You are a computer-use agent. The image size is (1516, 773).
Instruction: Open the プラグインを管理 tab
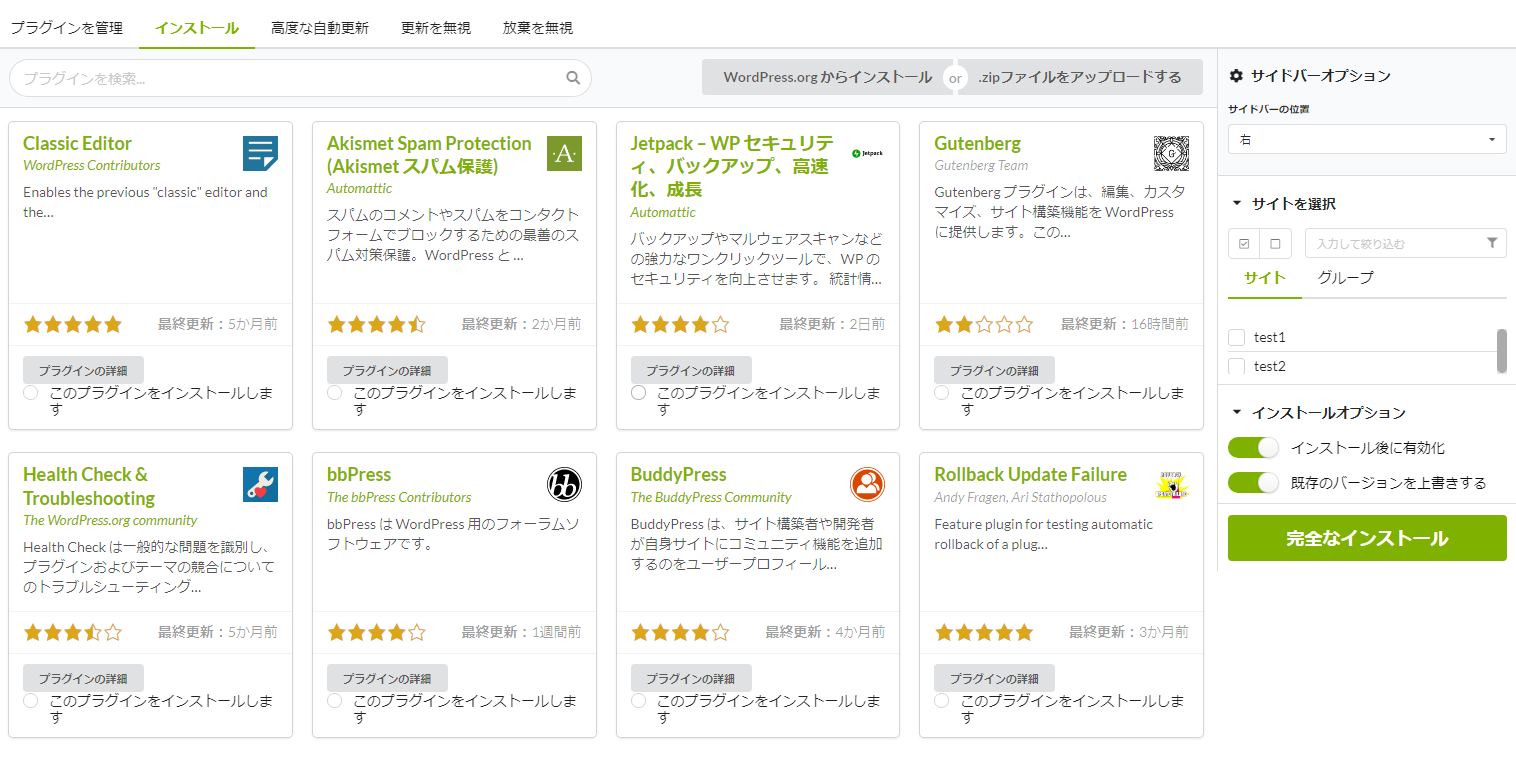(67, 28)
